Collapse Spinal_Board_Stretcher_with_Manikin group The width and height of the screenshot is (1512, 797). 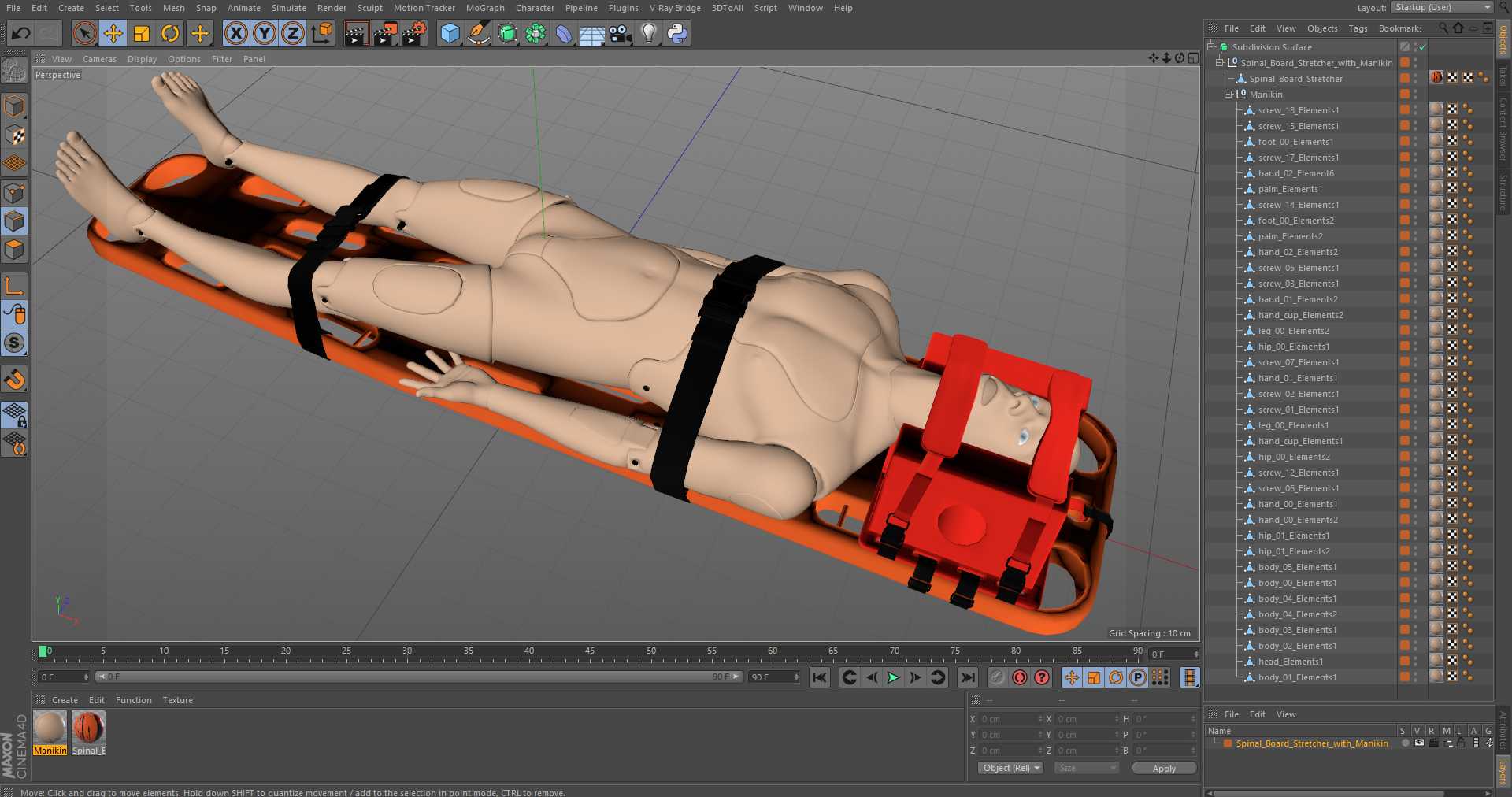pyautogui.click(x=1220, y=63)
